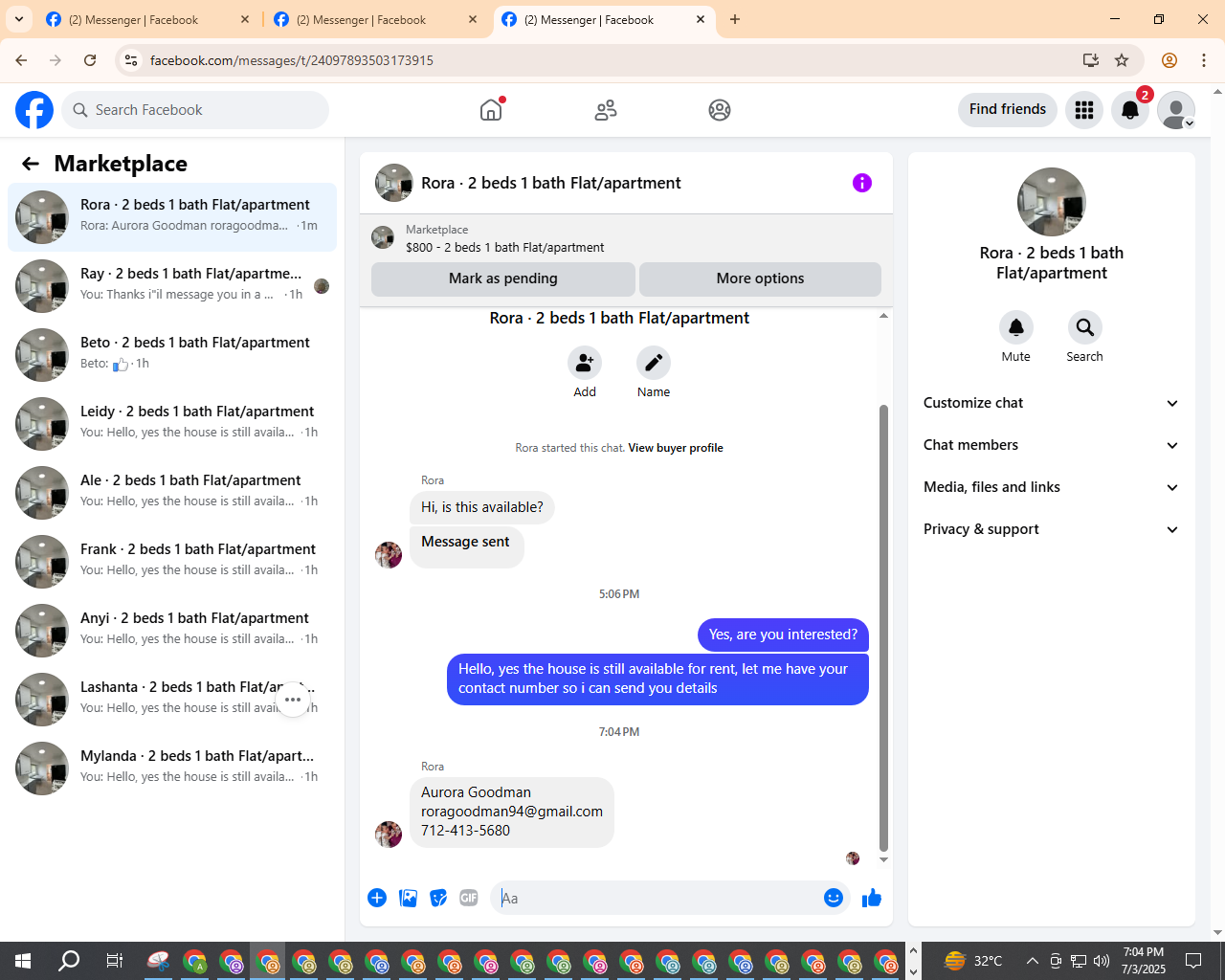The width and height of the screenshot is (1225, 980).
Task: Open Ale conversation in list
Action: point(172,493)
